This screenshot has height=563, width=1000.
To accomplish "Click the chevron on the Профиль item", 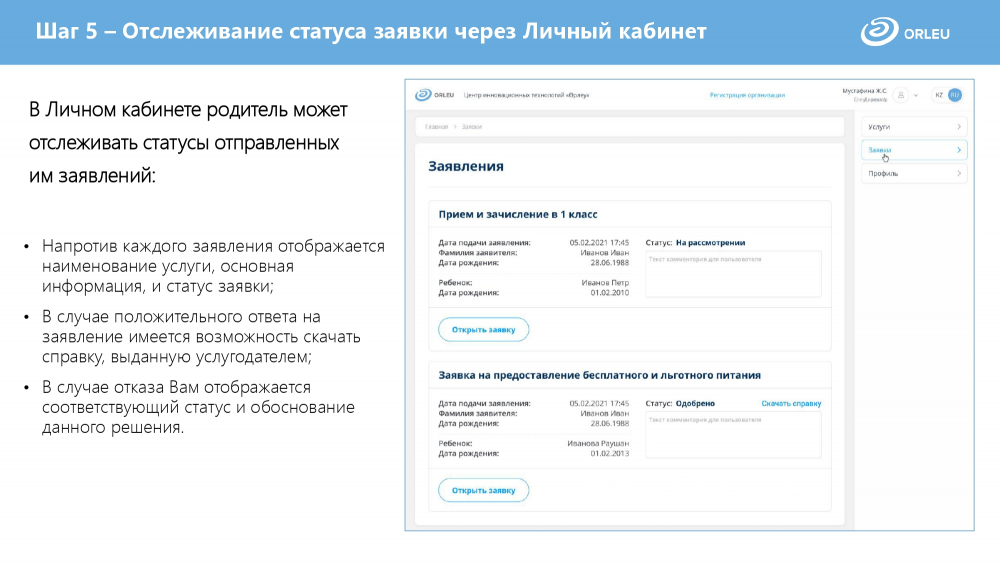I will [x=959, y=173].
